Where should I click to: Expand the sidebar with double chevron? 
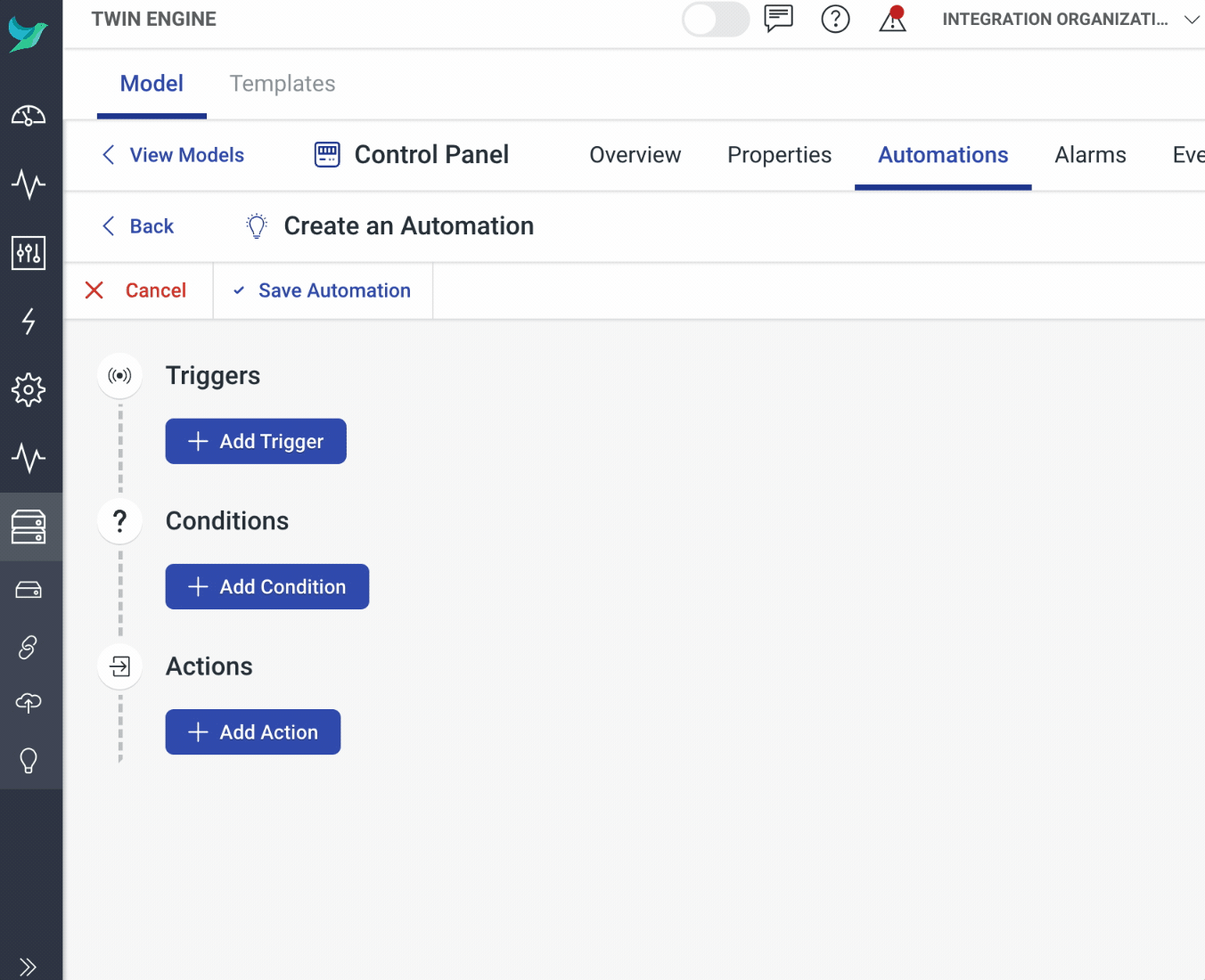coord(28,967)
